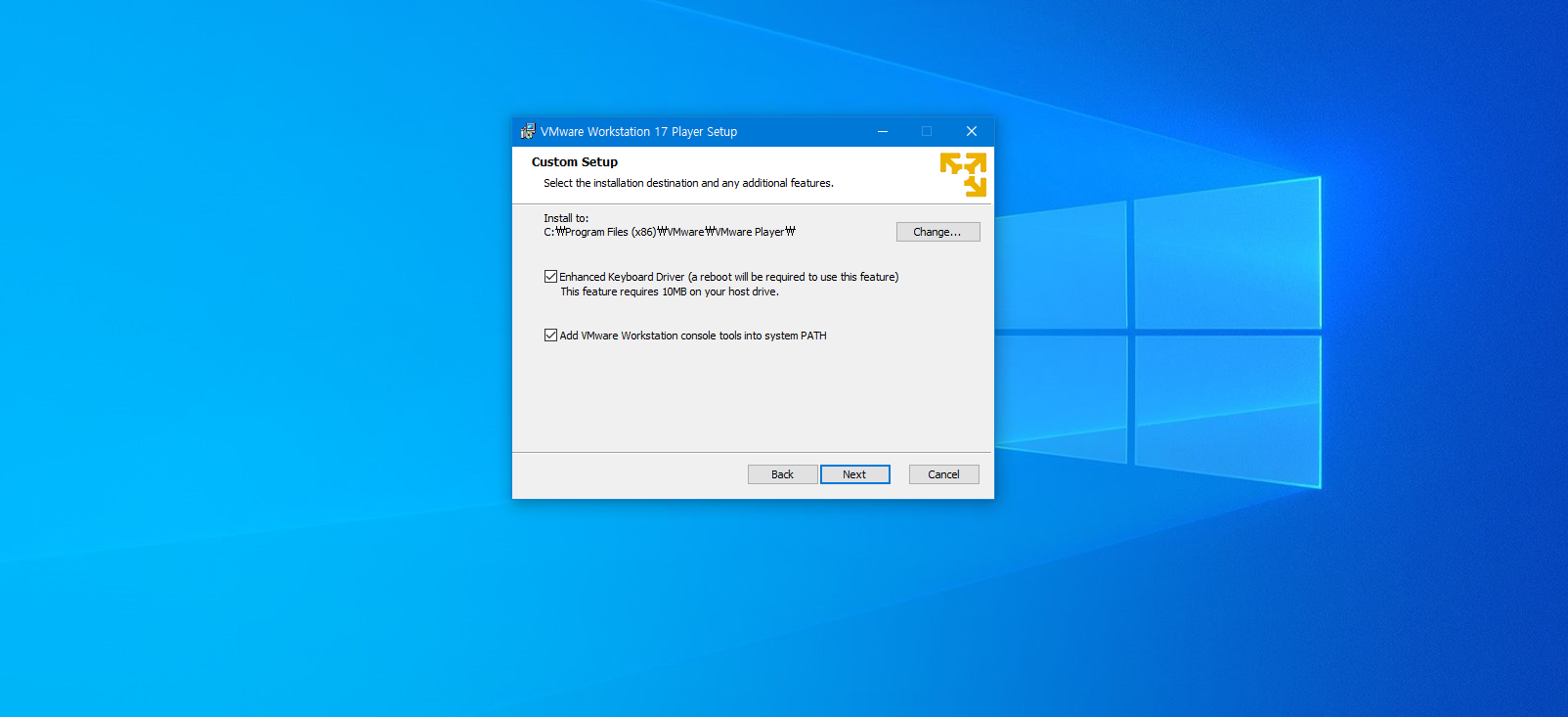Viewport: 1568px width, 717px height.
Task: Click the 'Custom Setup' heading
Action: (x=575, y=162)
